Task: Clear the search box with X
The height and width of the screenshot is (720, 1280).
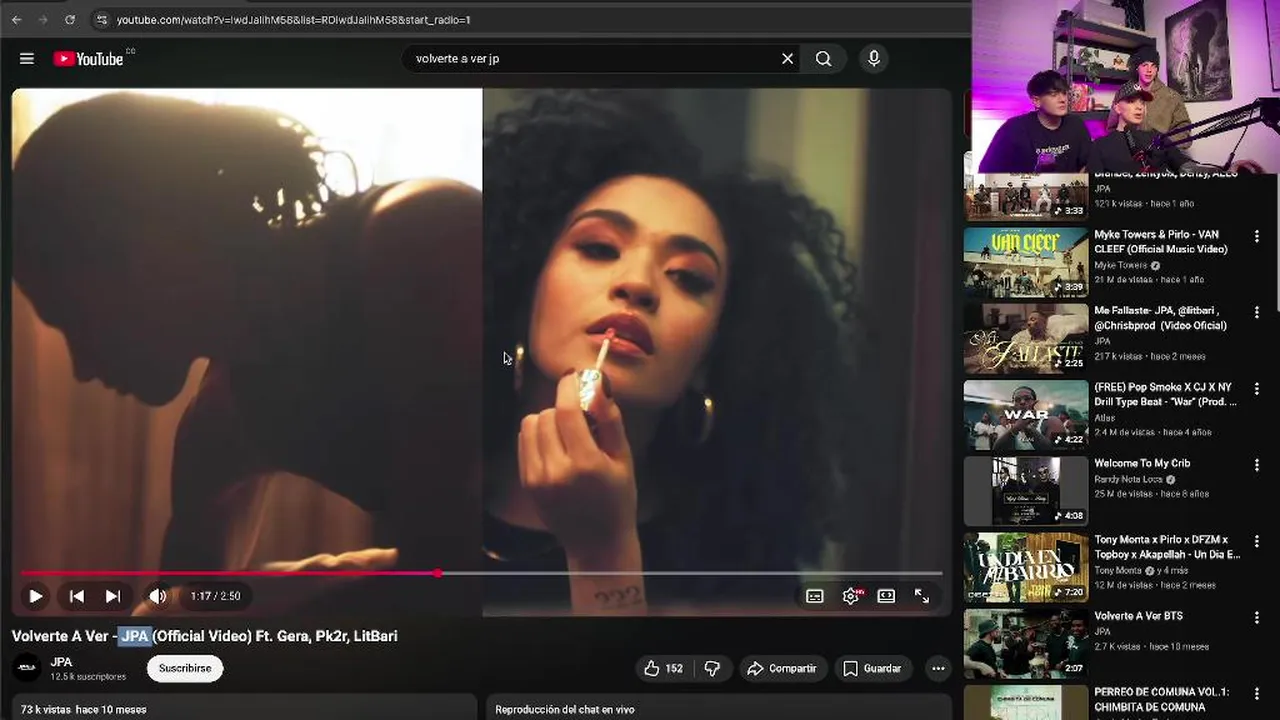Action: [x=788, y=59]
